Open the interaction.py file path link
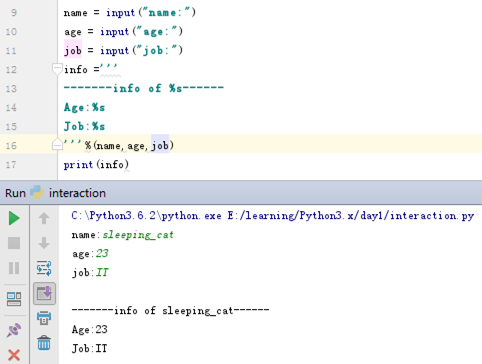 tap(351, 216)
